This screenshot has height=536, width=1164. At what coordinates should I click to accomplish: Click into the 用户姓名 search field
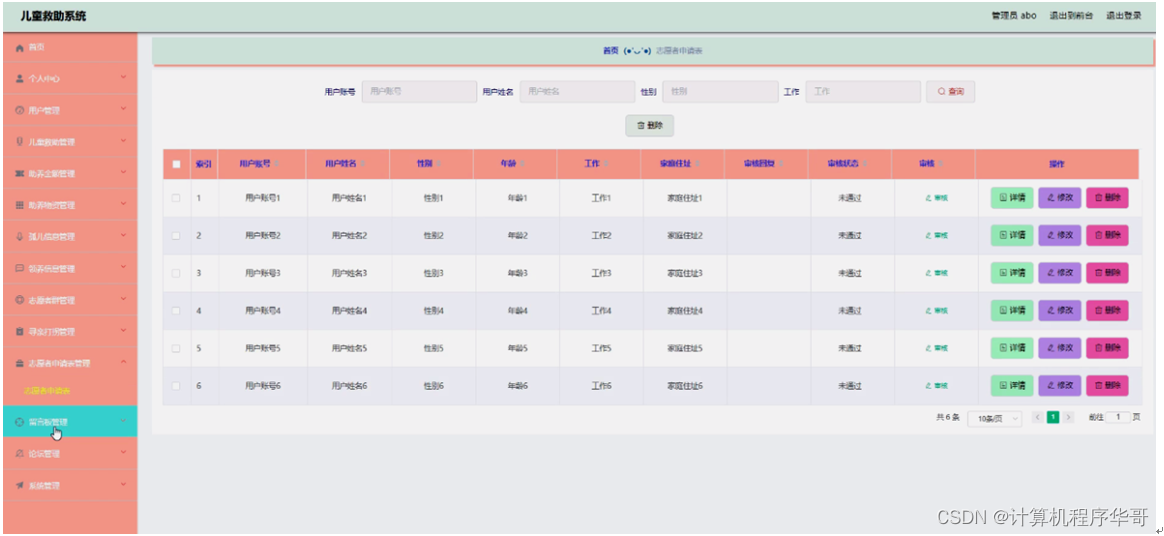pyautogui.click(x=578, y=91)
